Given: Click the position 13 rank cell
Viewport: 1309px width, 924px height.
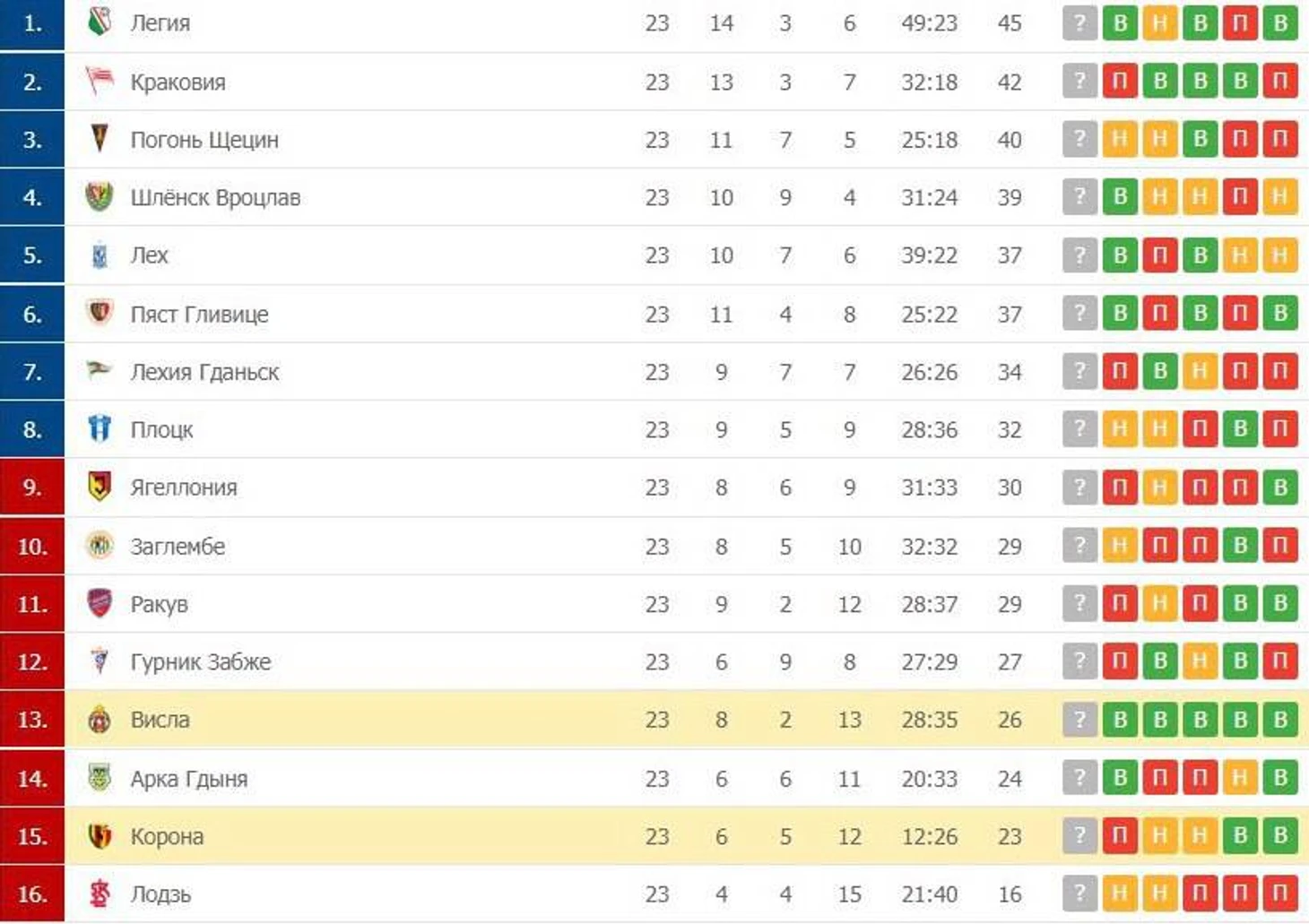Looking at the screenshot, I should (x=32, y=720).
